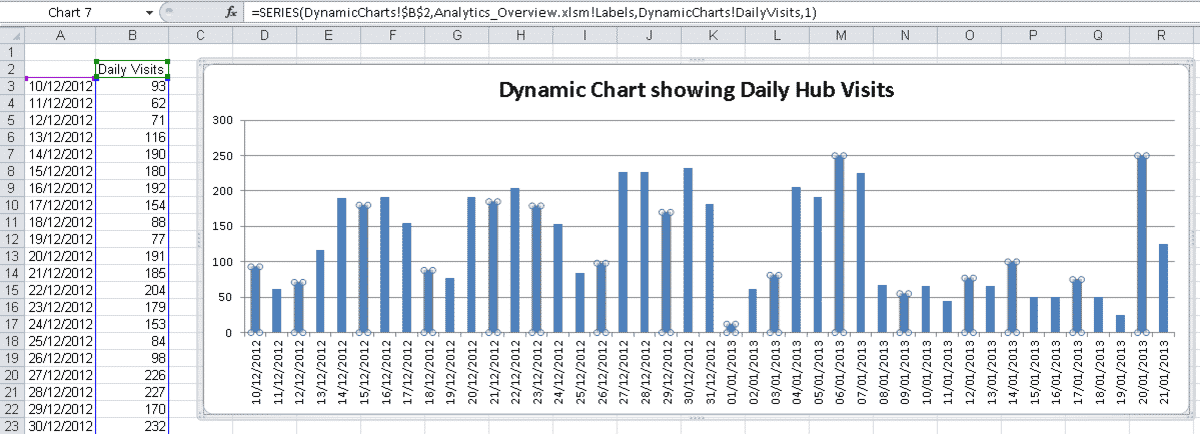
Task: Click inside the SERIES formula bar
Action: pyautogui.click(x=700, y=12)
